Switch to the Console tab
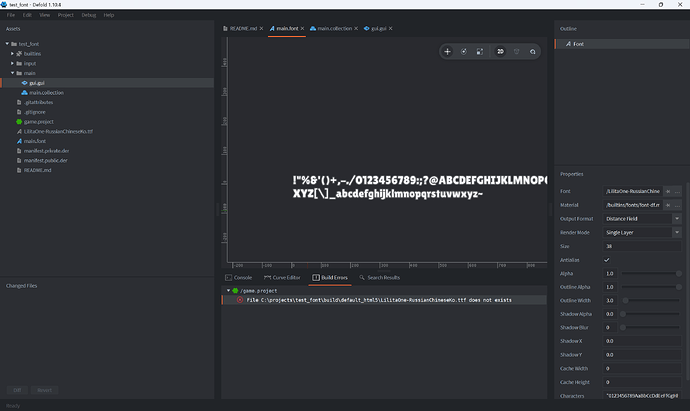The height and width of the screenshot is (411, 690). pyautogui.click(x=239, y=278)
